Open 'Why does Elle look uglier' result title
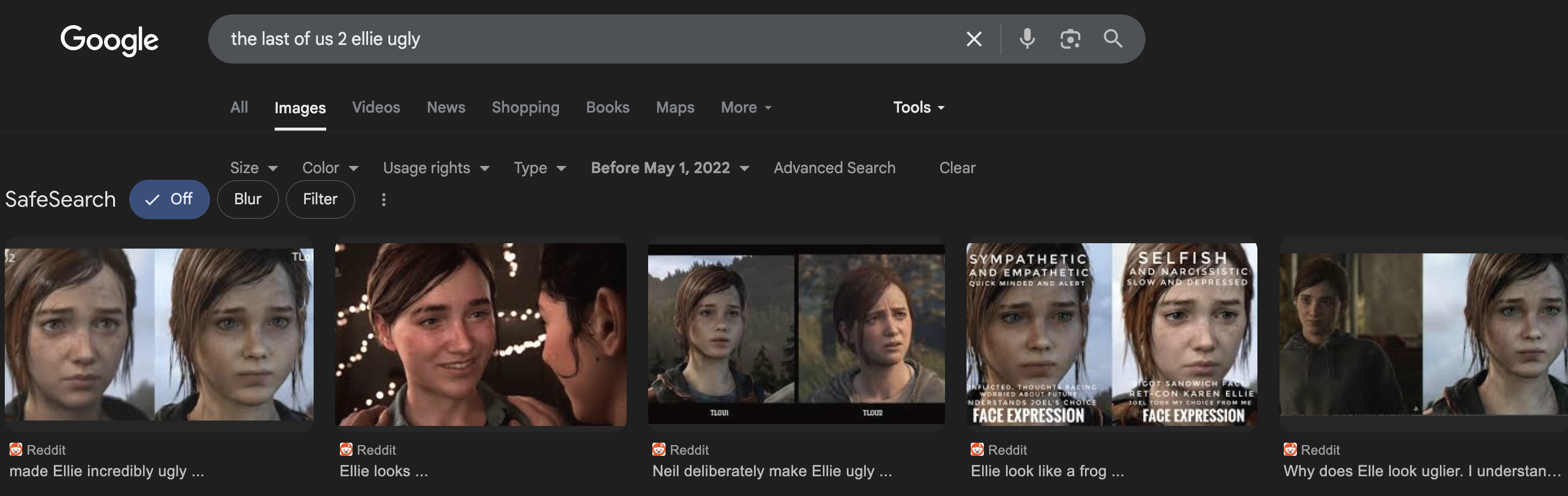Viewport: 1568px width, 496px height. click(x=1422, y=471)
